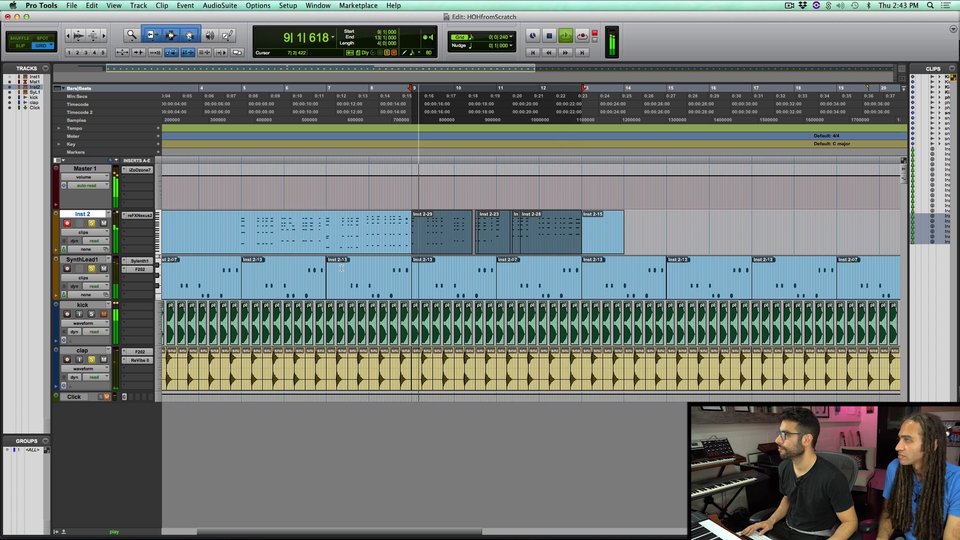
Task: Open Master 1 auto read selector
Action: click(x=88, y=186)
